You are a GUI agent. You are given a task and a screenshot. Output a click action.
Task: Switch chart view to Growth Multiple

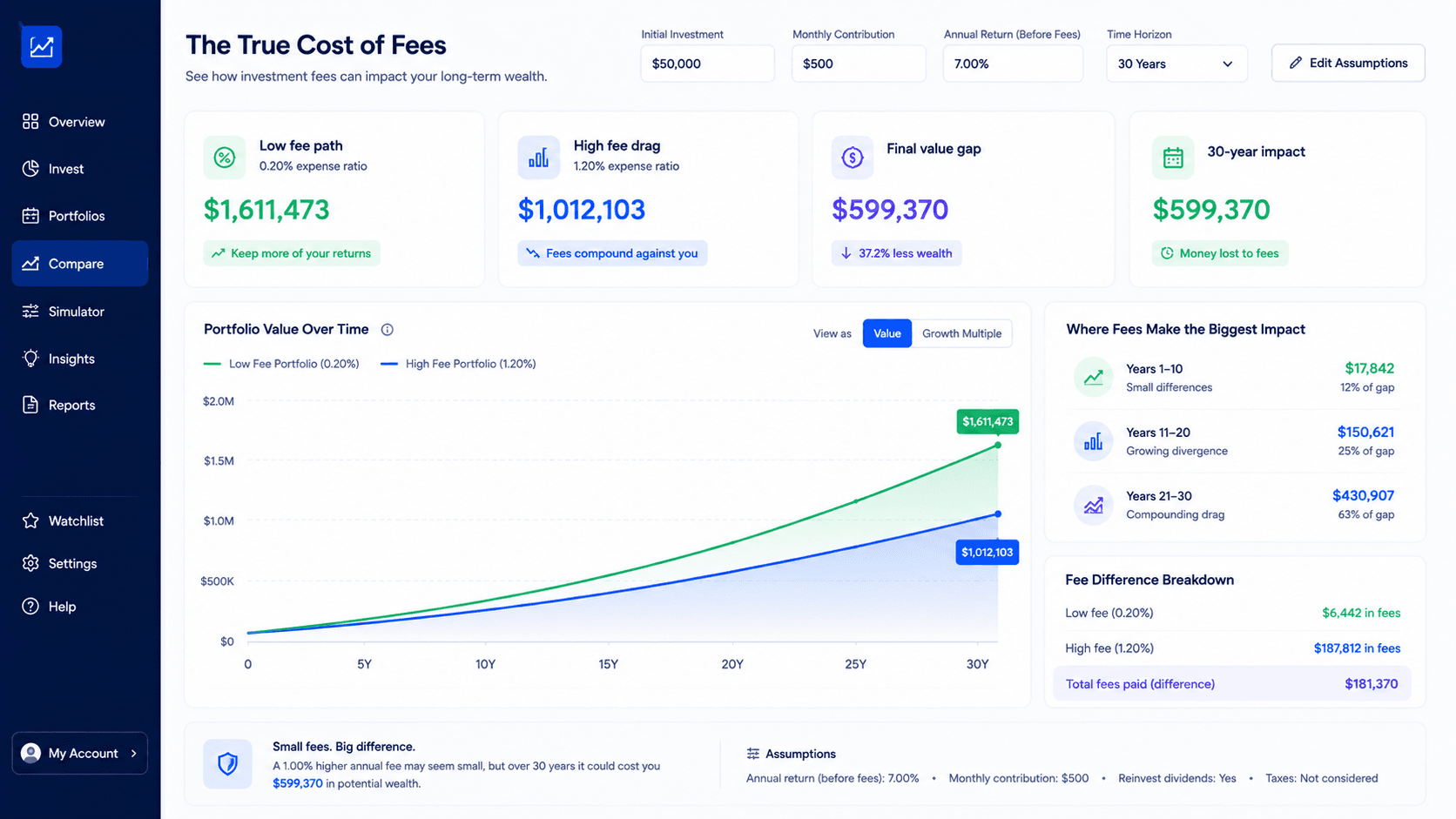point(961,333)
